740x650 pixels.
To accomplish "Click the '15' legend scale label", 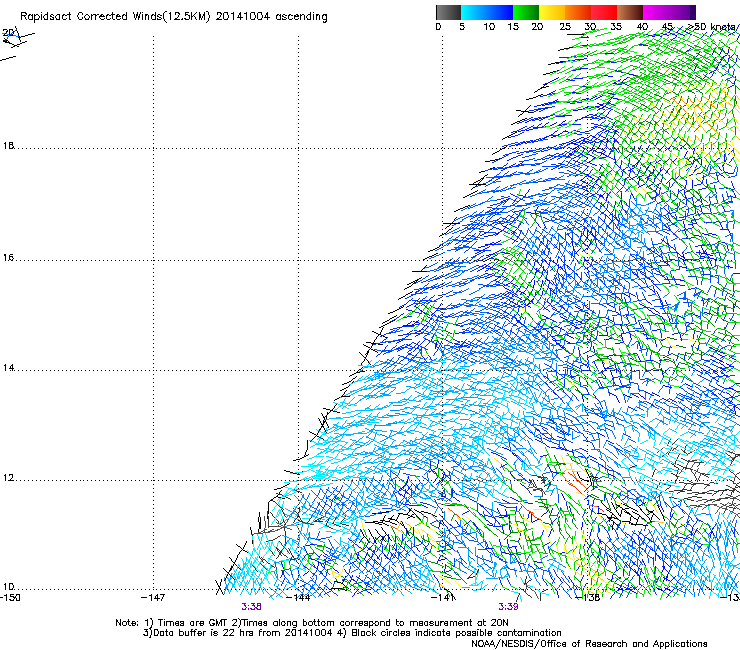I will (513, 27).
